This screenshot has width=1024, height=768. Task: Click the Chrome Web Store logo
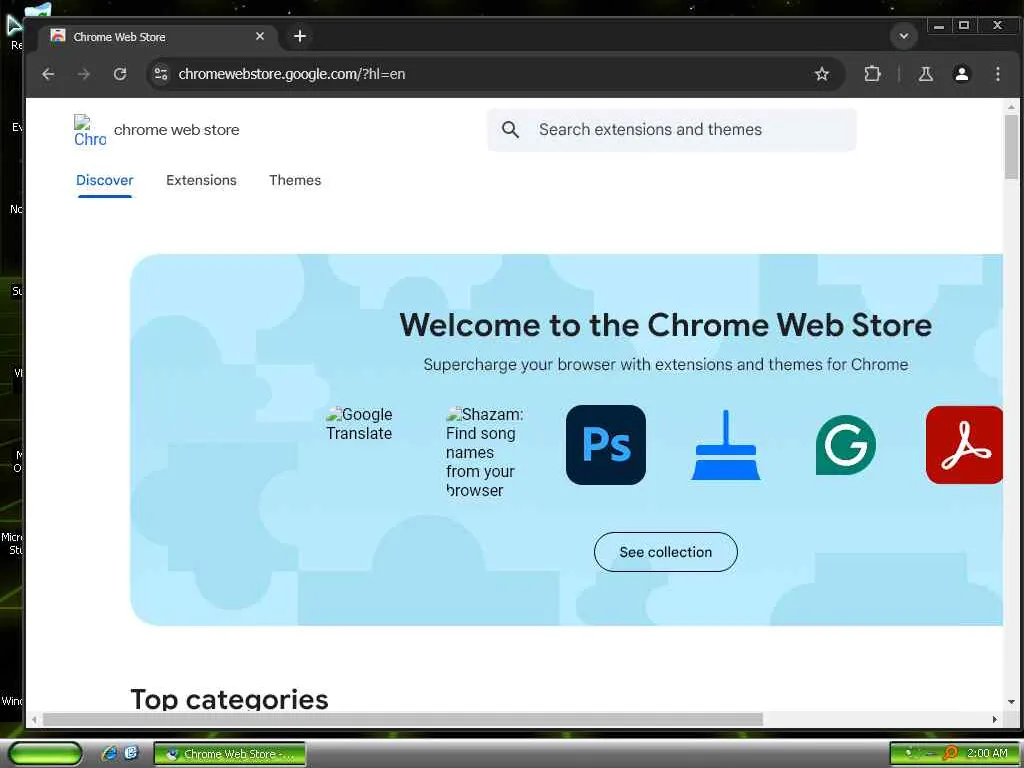click(x=89, y=130)
